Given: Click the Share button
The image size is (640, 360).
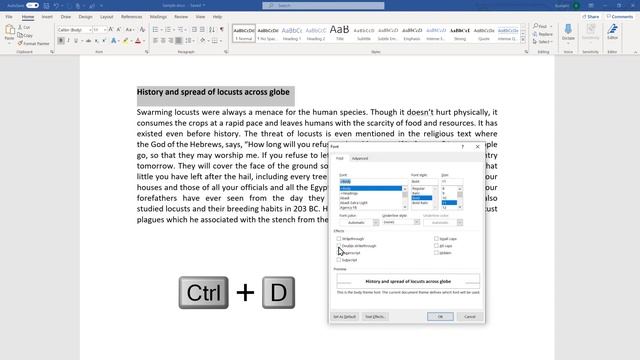Looking at the screenshot, I should pyautogui.click(x=591, y=17).
